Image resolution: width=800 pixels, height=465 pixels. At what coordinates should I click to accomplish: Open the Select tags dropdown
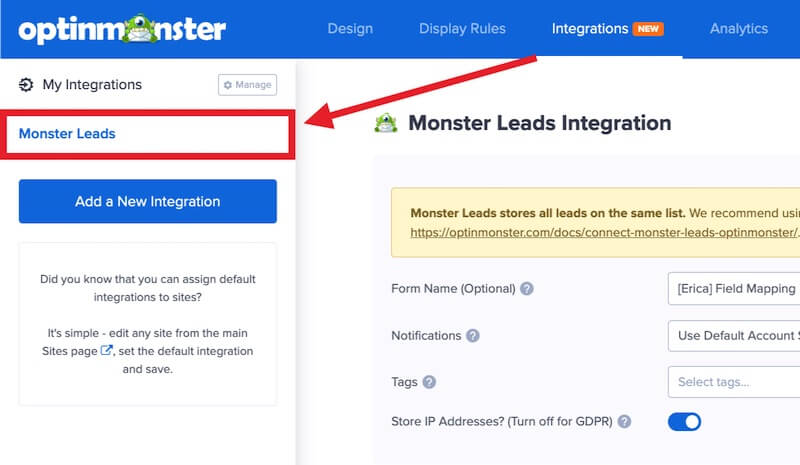click(734, 382)
